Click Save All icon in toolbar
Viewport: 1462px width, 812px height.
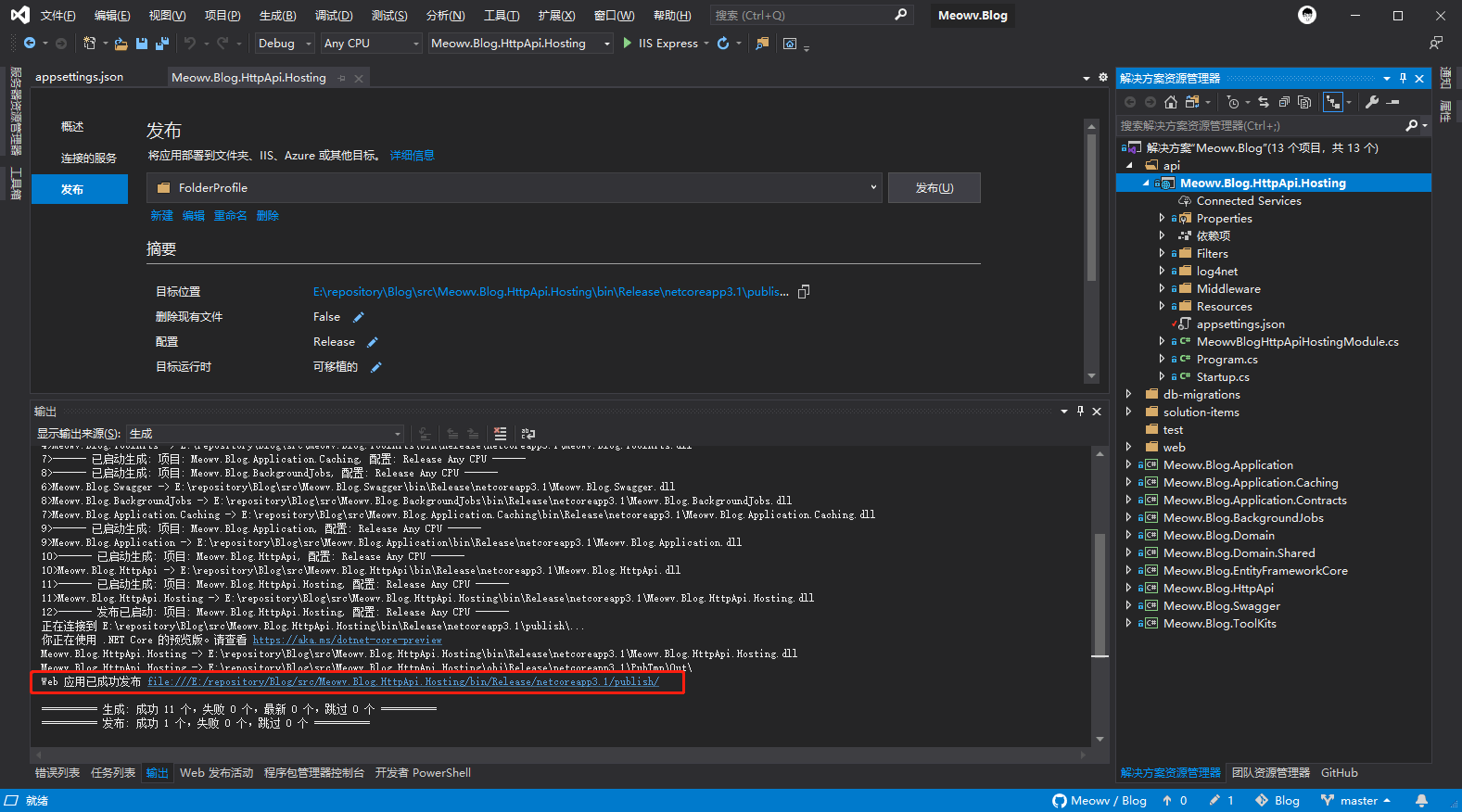(x=161, y=44)
